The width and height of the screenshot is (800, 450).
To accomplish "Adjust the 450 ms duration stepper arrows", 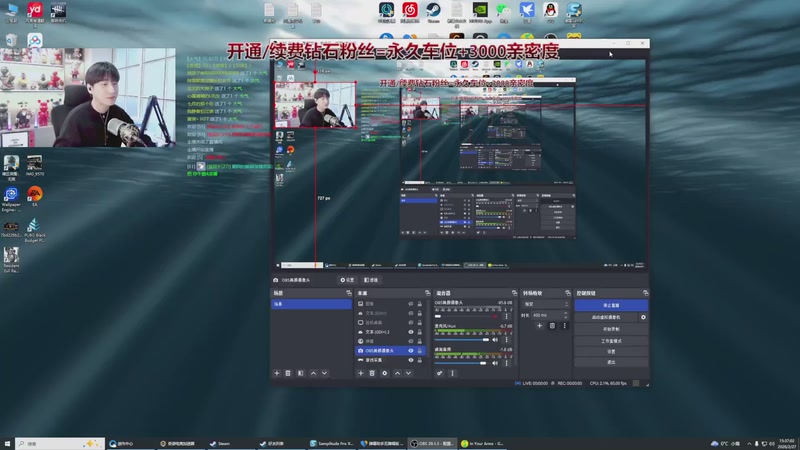I will [x=566, y=315].
